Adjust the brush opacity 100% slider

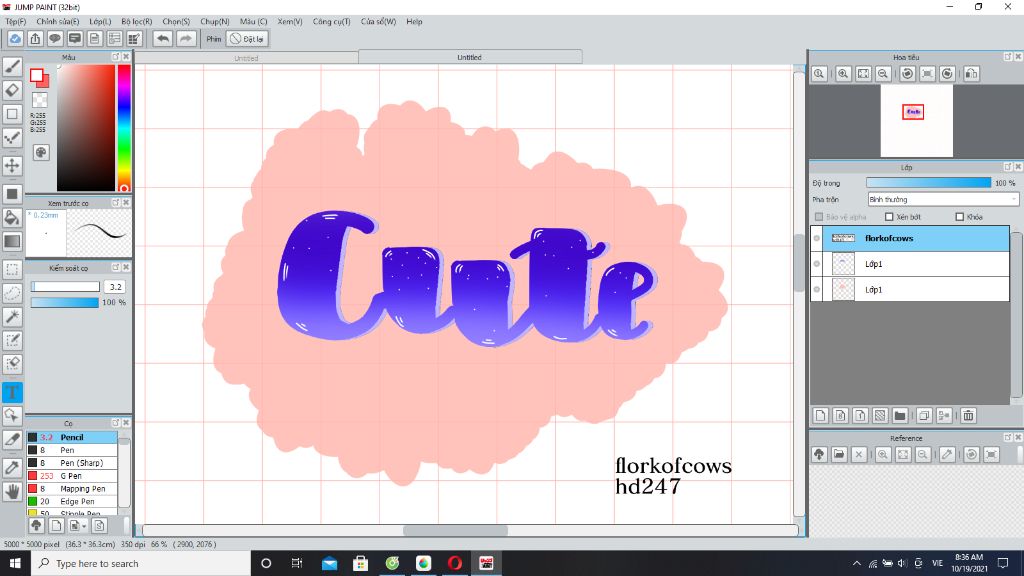(65, 302)
